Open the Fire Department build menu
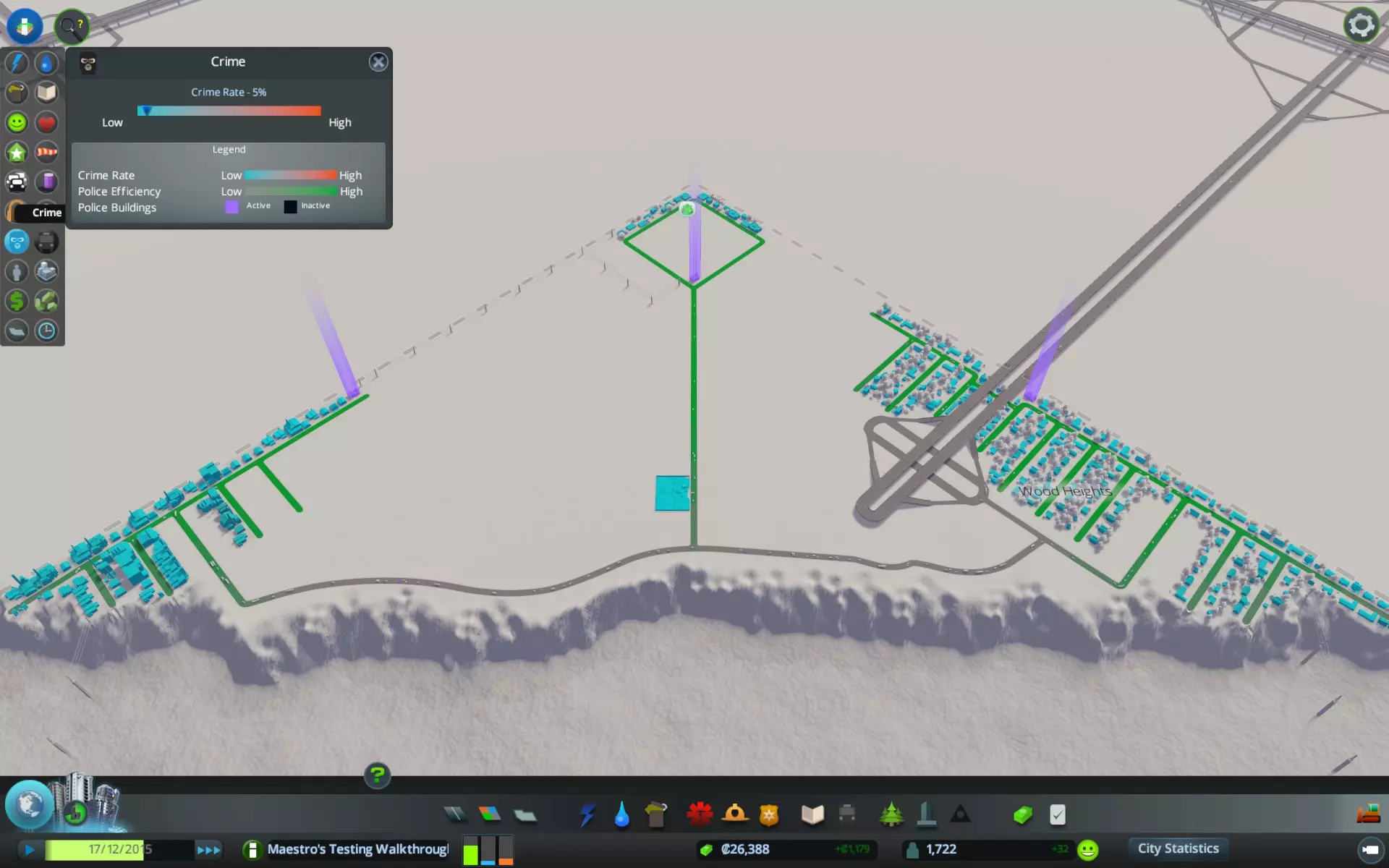Image resolution: width=1389 pixels, height=868 pixels. [735, 814]
